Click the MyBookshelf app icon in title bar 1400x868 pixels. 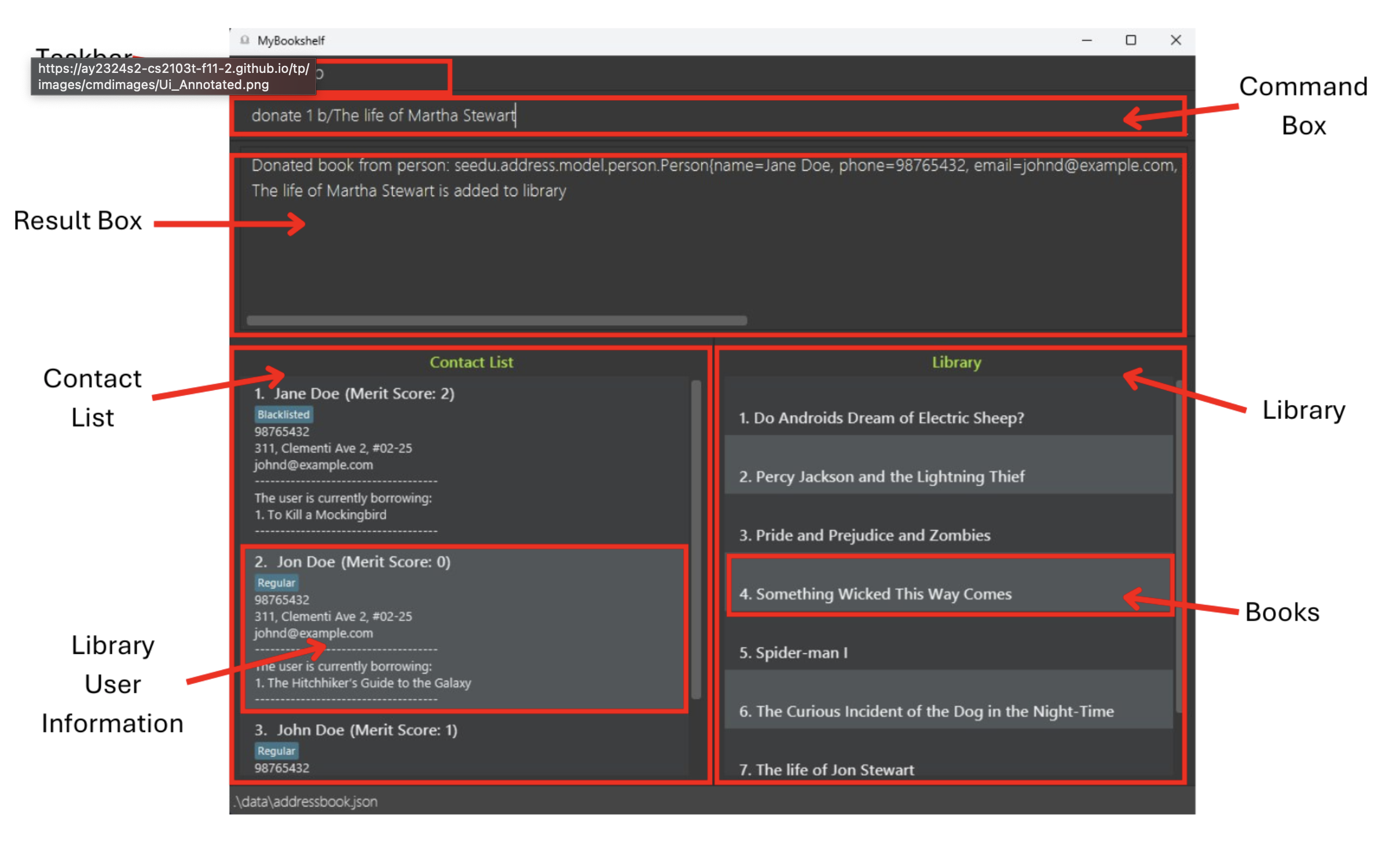pos(245,40)
